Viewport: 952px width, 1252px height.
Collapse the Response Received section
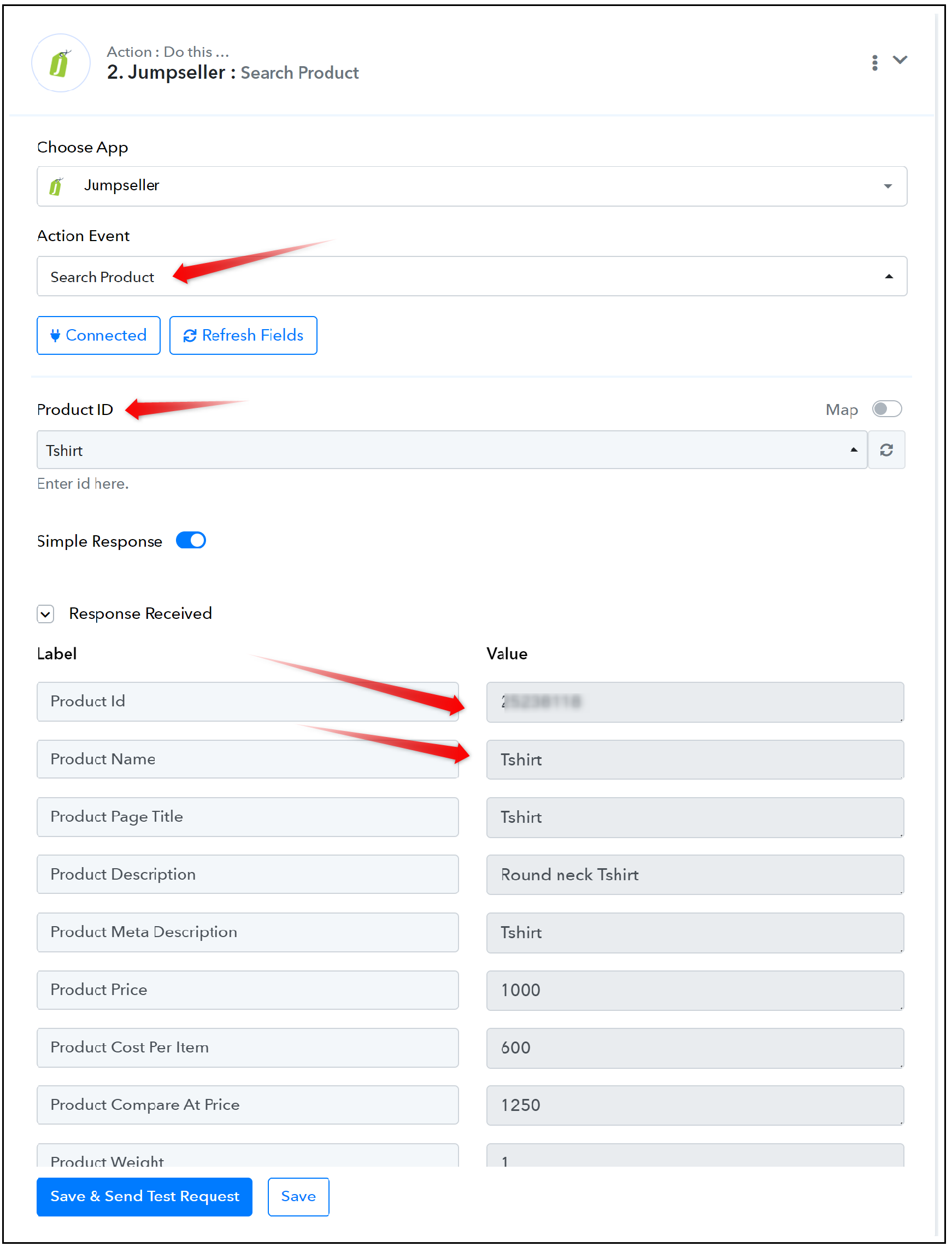pyautogui.click(x=46, y=614)
